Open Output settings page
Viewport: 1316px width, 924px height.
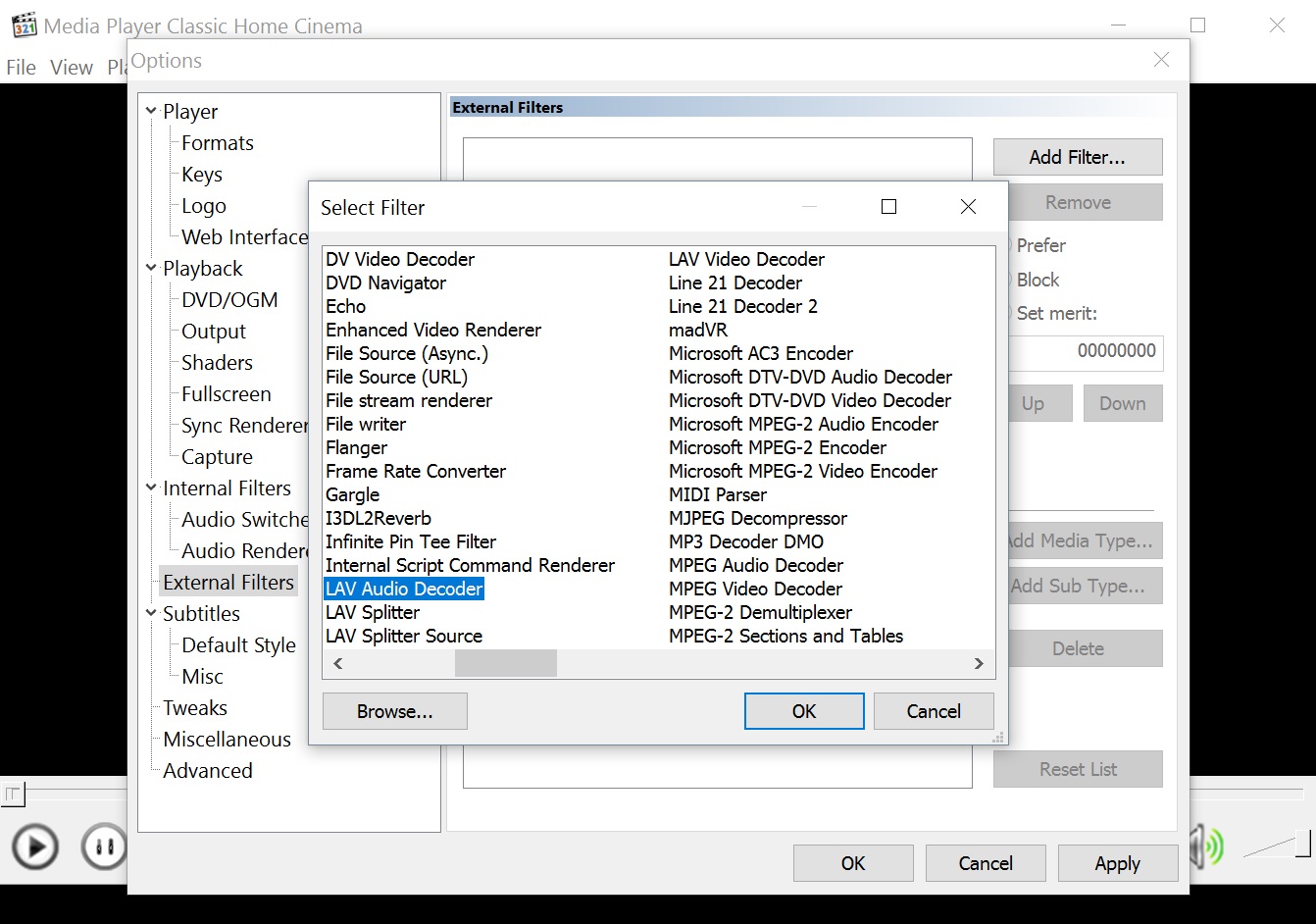click(x=213, y=331)
